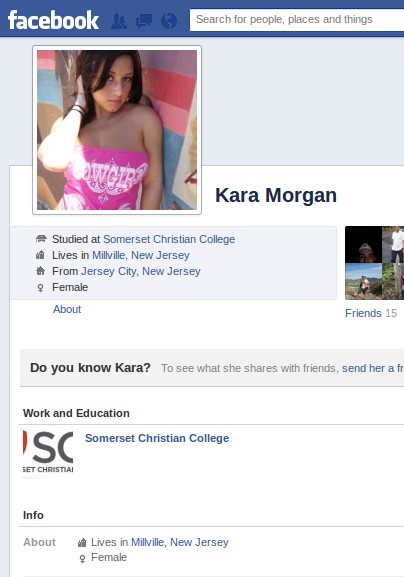
Task: Open the messages icon
Action: point(144,21)
